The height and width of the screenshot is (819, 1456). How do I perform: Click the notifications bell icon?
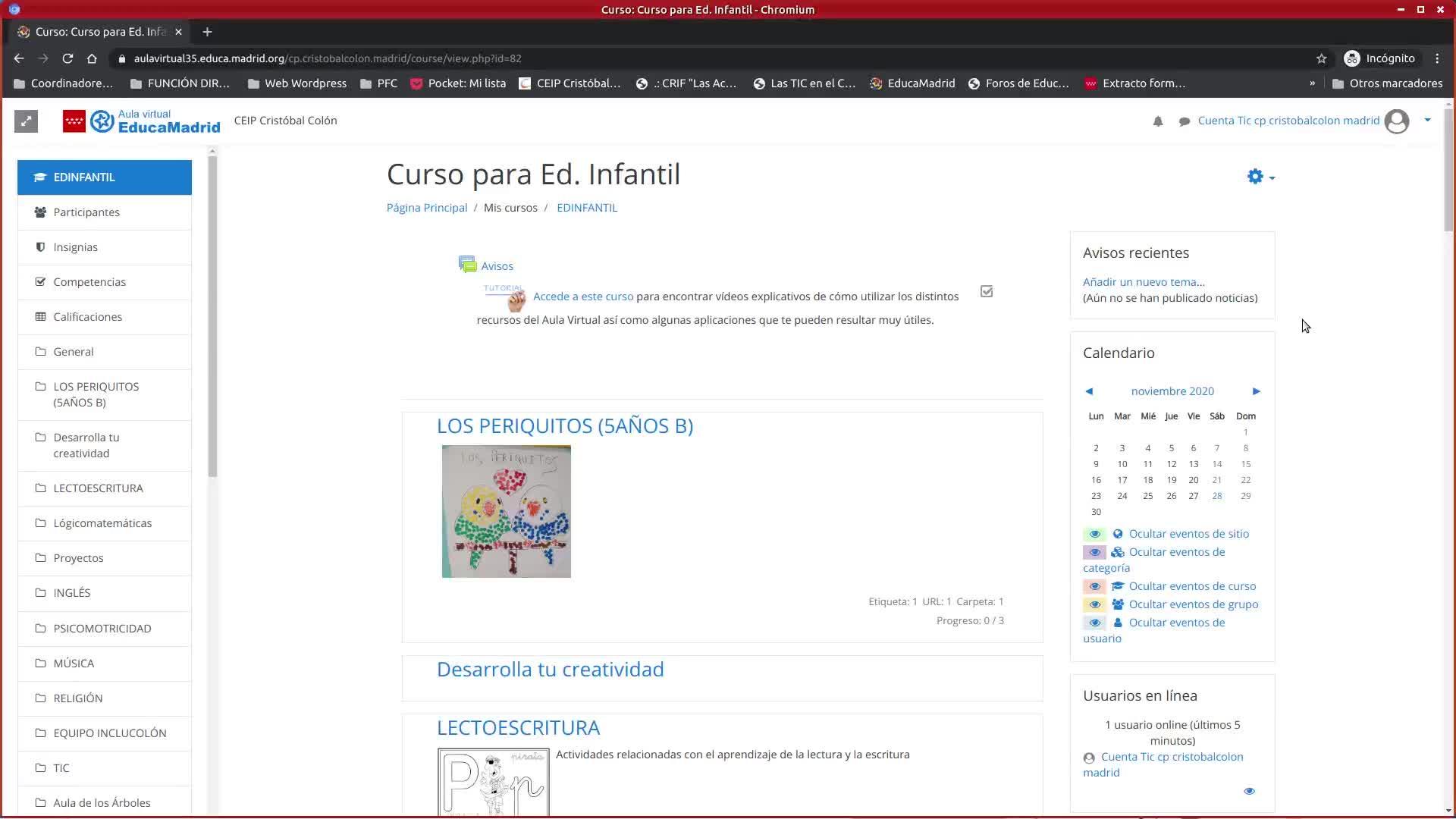(x=1157, y=121)
